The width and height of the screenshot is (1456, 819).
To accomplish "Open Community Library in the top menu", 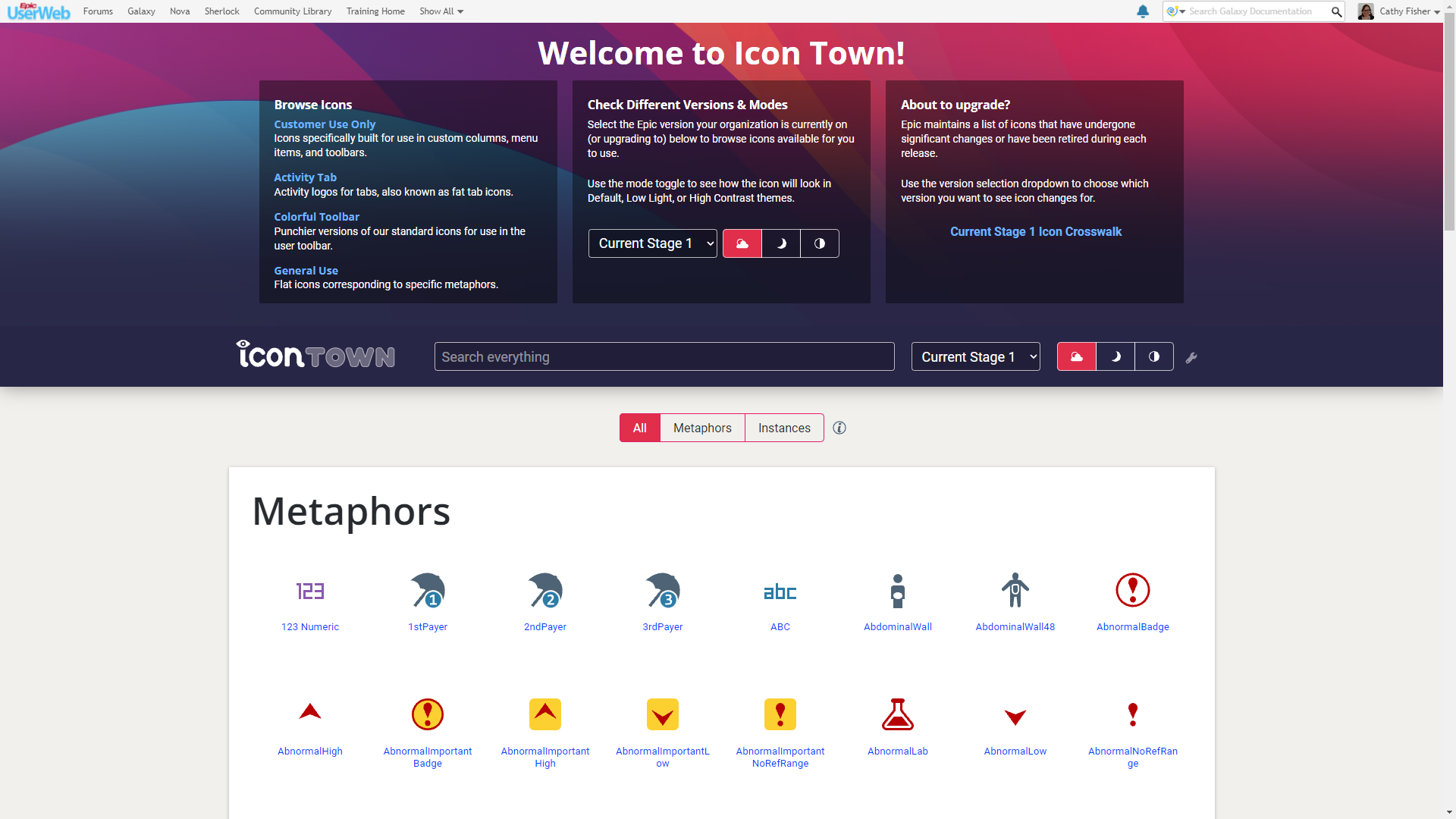I will point(293,11).
